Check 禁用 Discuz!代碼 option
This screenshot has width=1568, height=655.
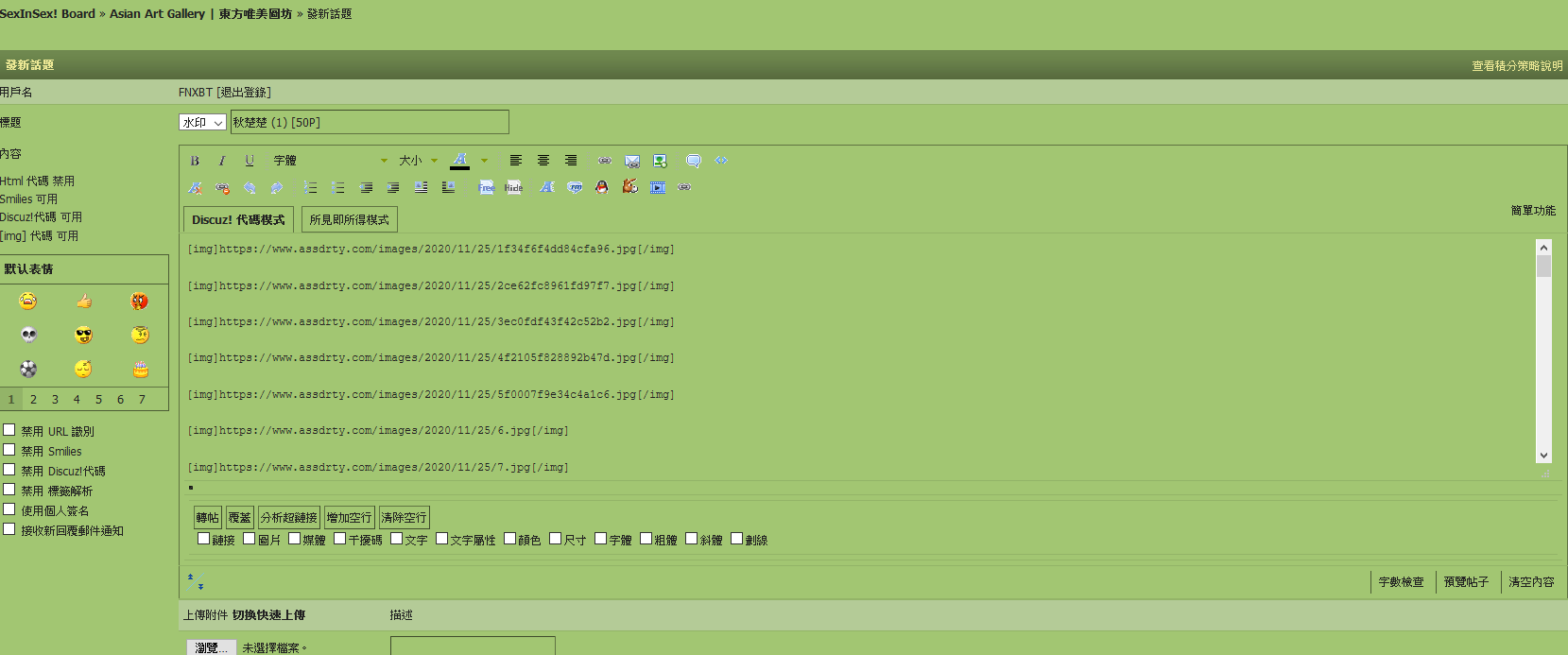point(9,470)
